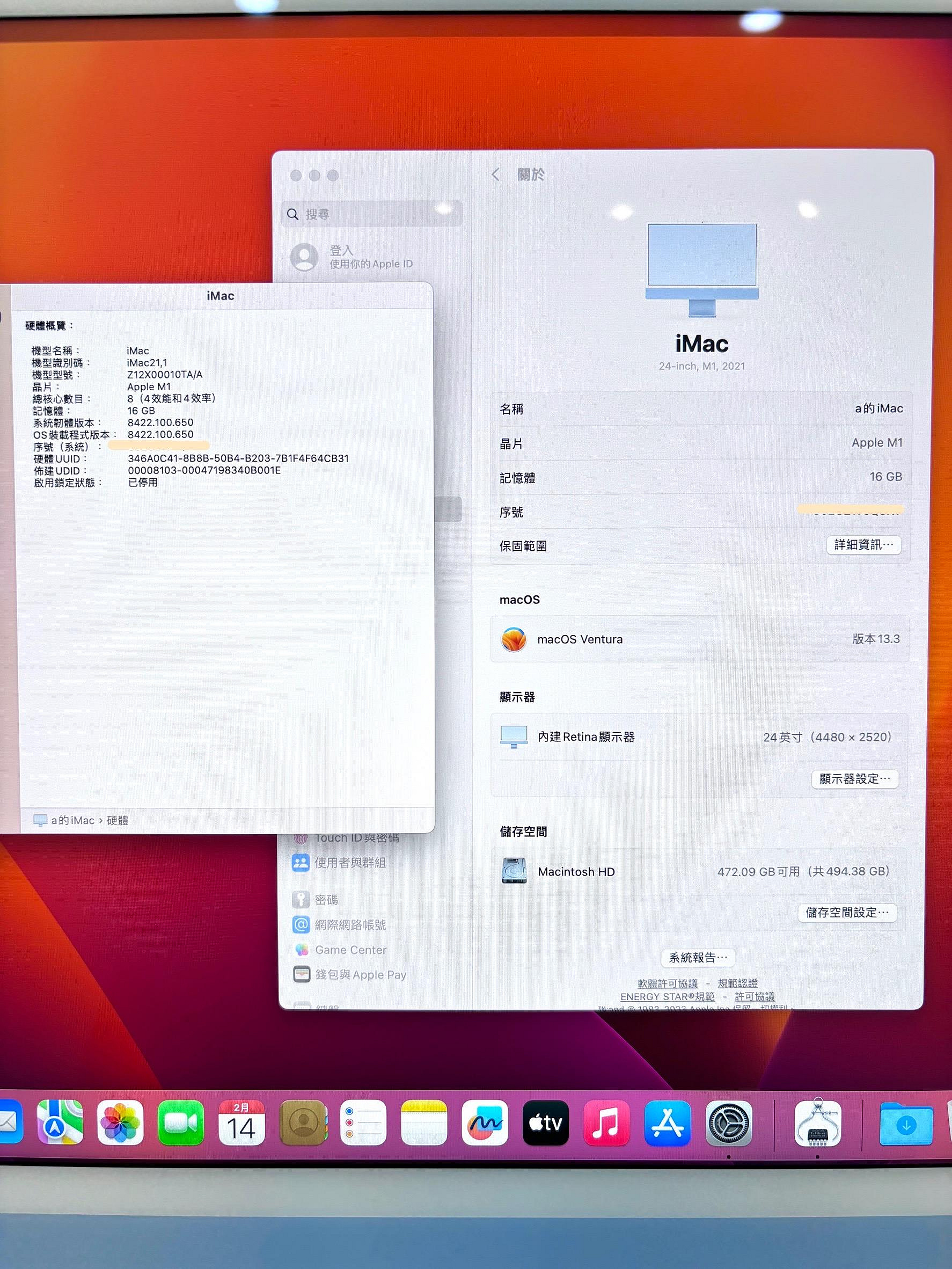This screenshot has height=1269, width=952.
Task: Select 使用者與群組 icon in the sidebar
Action: coord(301,863)
